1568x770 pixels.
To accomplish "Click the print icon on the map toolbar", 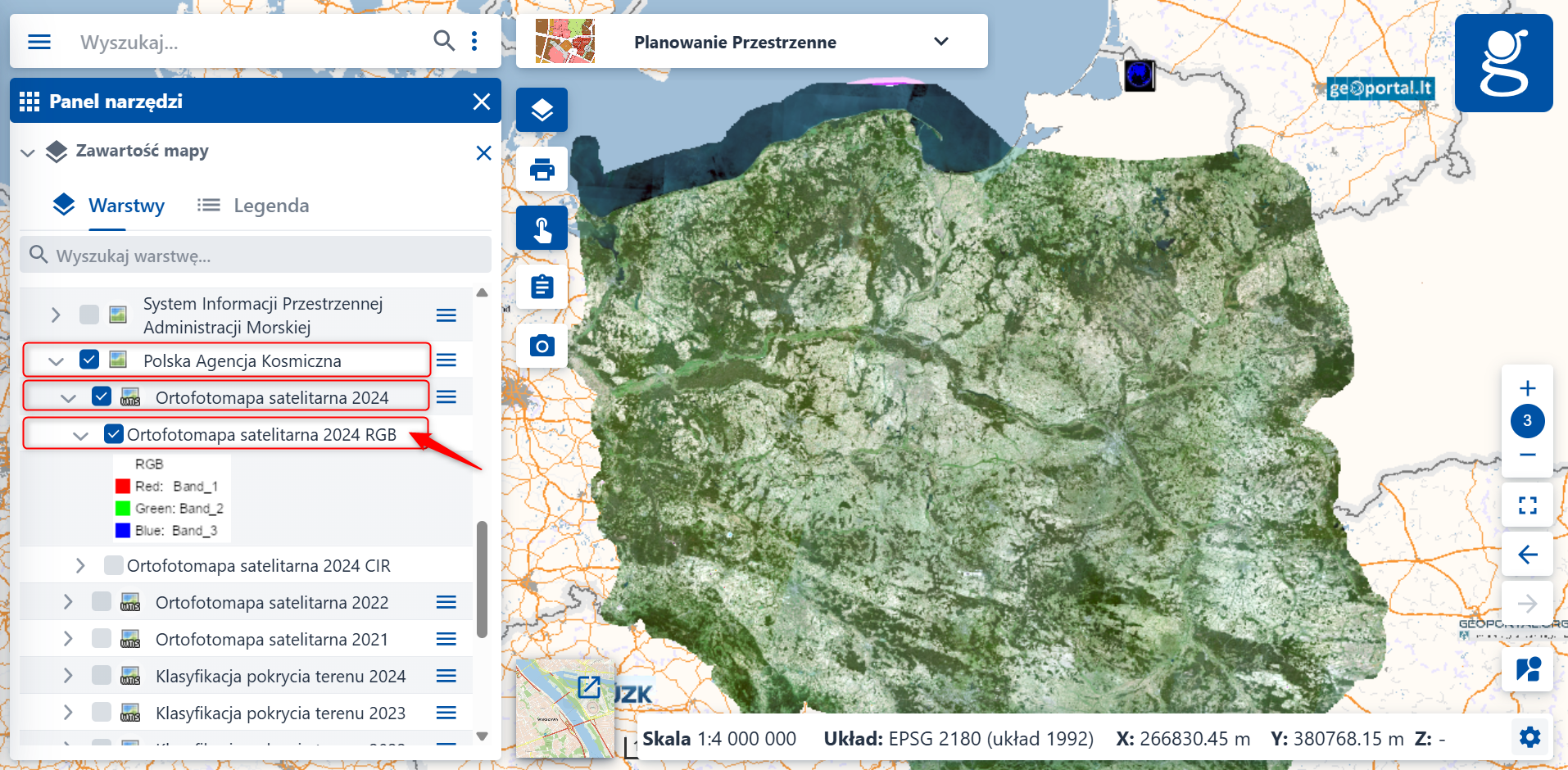I will 542,168.
